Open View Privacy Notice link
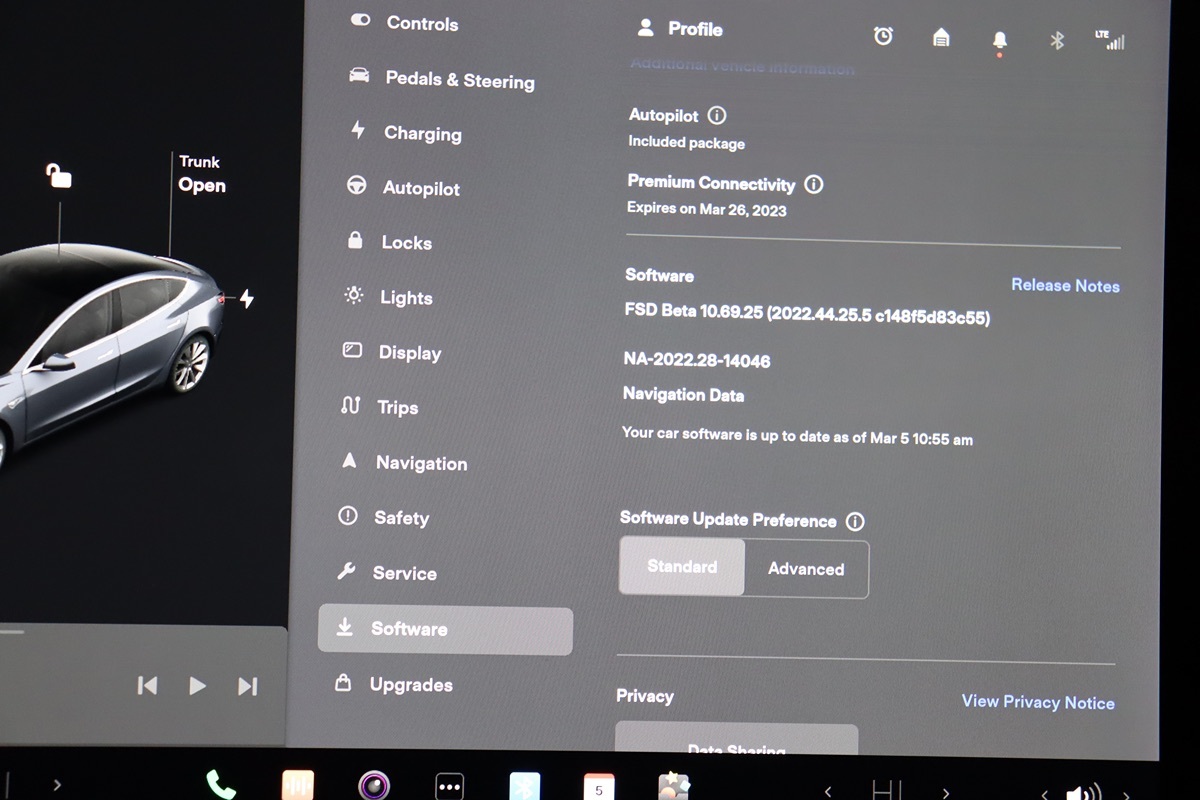The image size is (1200, 800). pyautogui.click(x=1037, y=702)
